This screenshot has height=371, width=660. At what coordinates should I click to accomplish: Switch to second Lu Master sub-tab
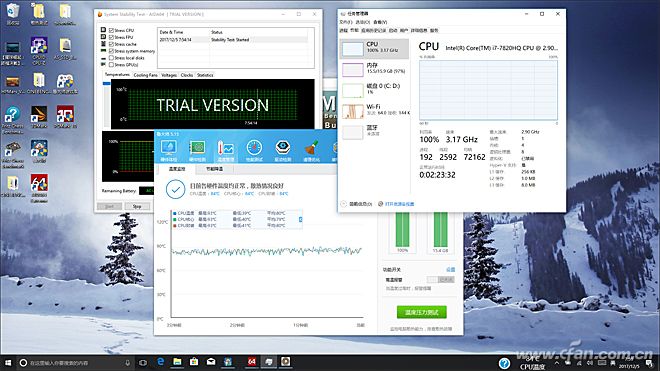tap(214, 169)
